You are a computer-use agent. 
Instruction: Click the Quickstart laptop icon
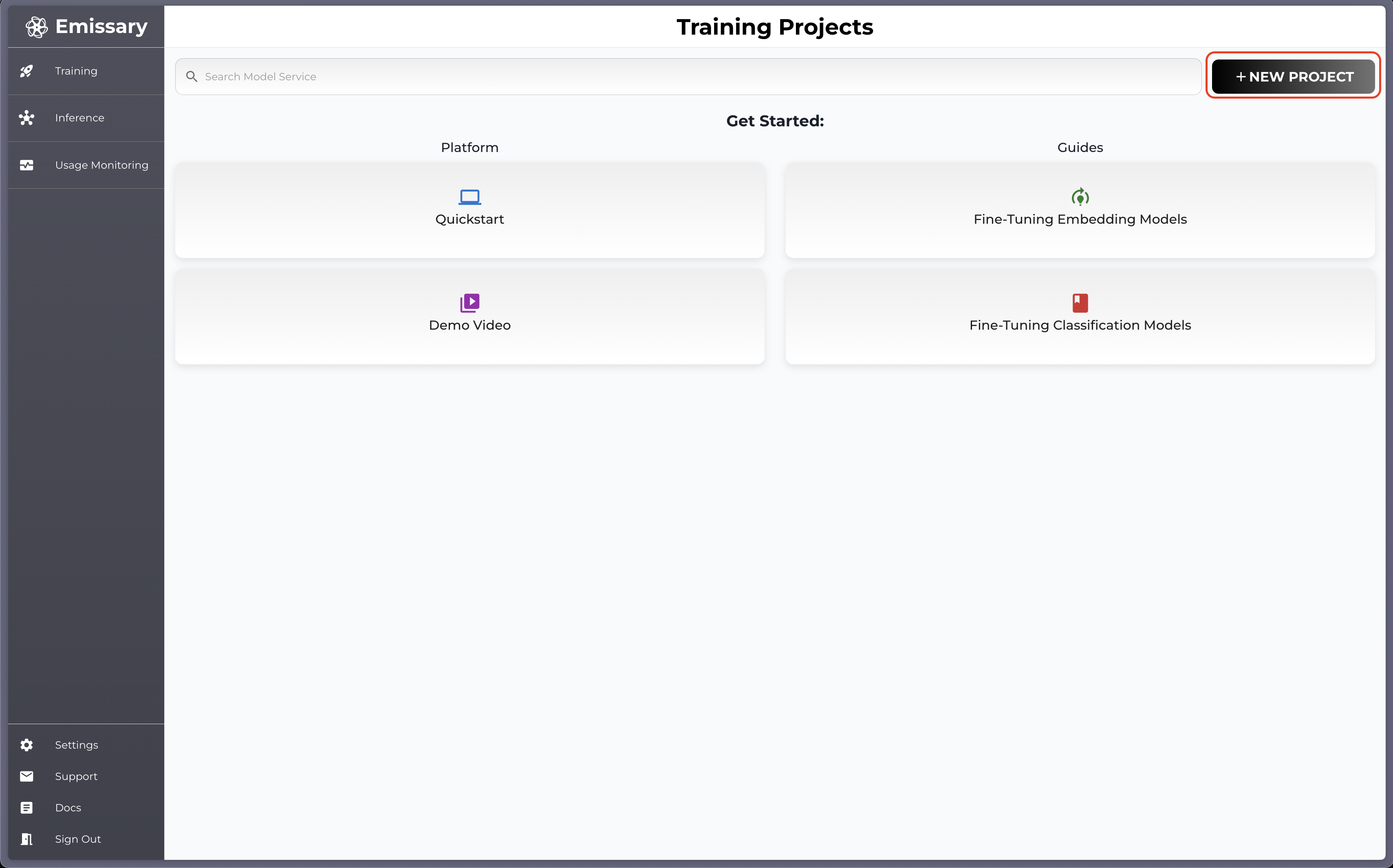(x=469, y=197)
